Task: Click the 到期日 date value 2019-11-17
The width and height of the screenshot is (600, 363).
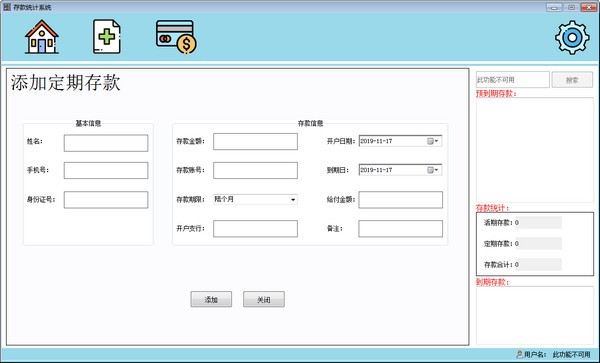Action: coord(376,170)
